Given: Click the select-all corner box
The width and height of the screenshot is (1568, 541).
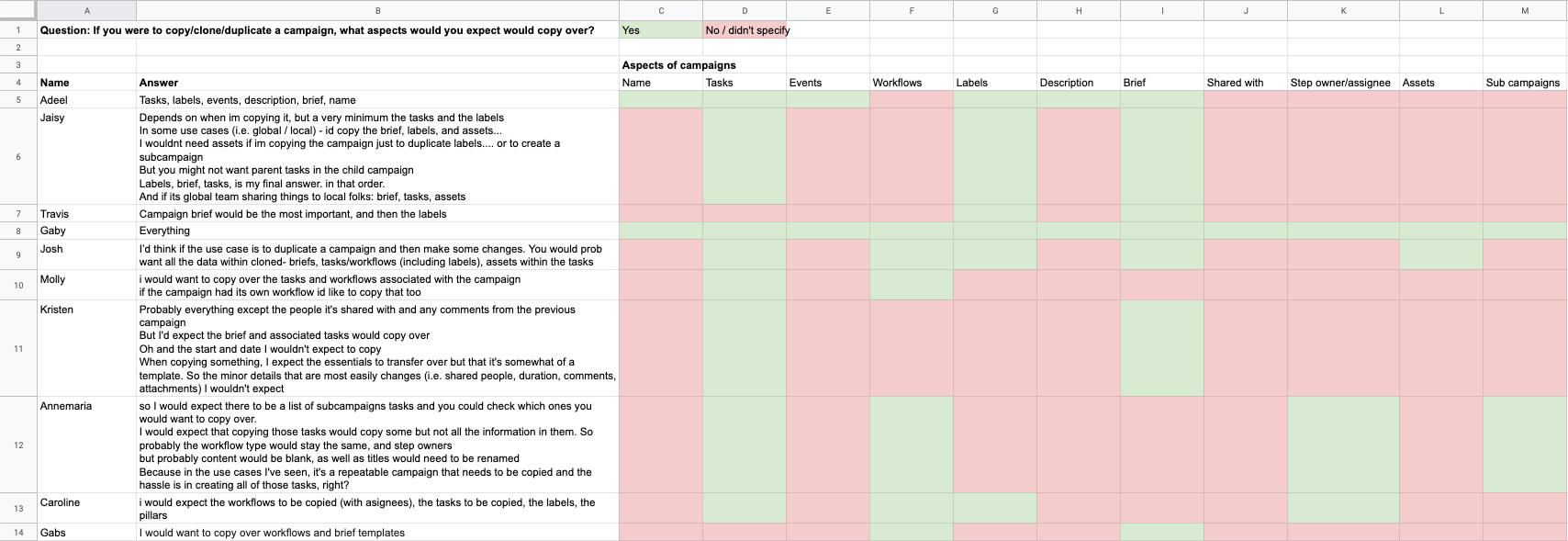Looking at the screenshot, I should (18, 10).
